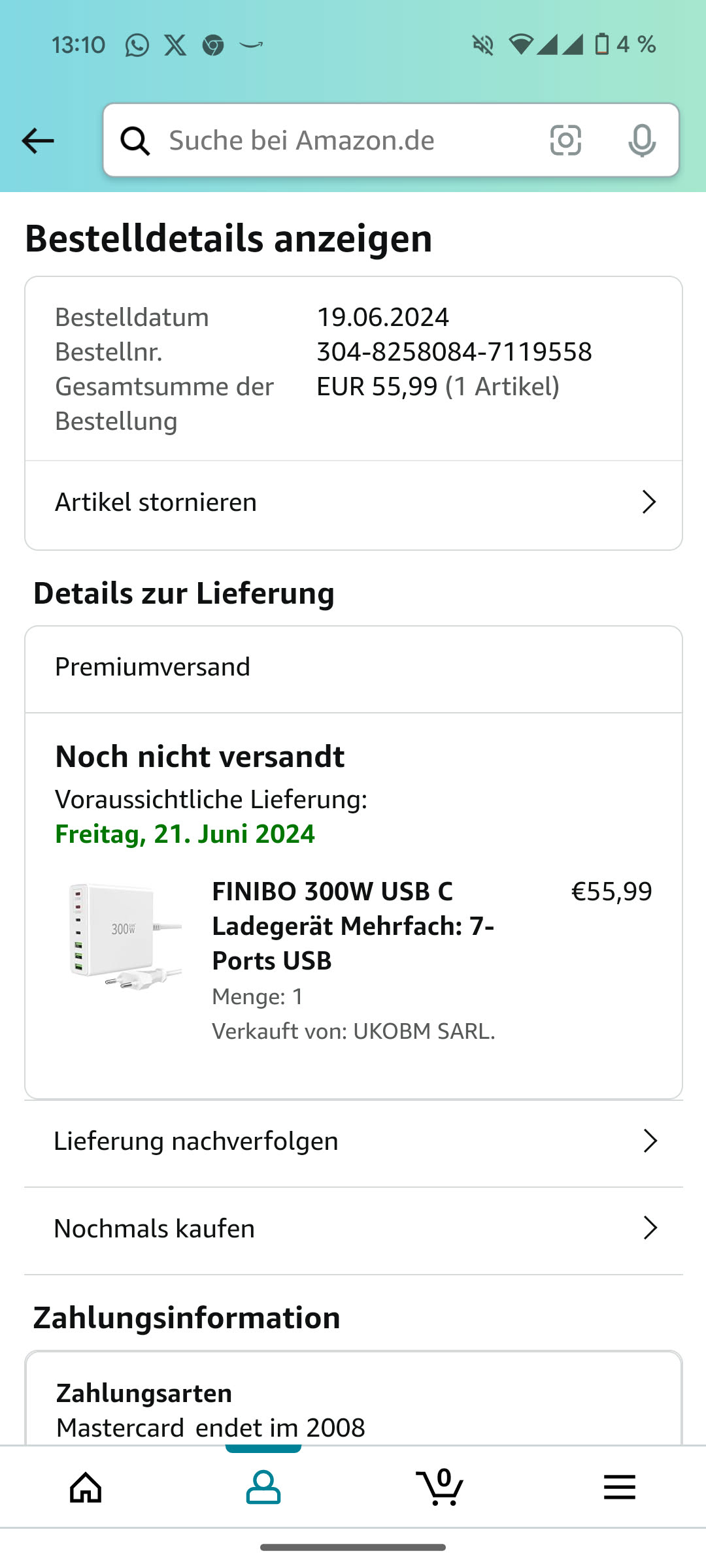Tap the back arrow icon
The width and height of the screenshot is (706, 1568).
pyautogui.click(x=38, y=140)
